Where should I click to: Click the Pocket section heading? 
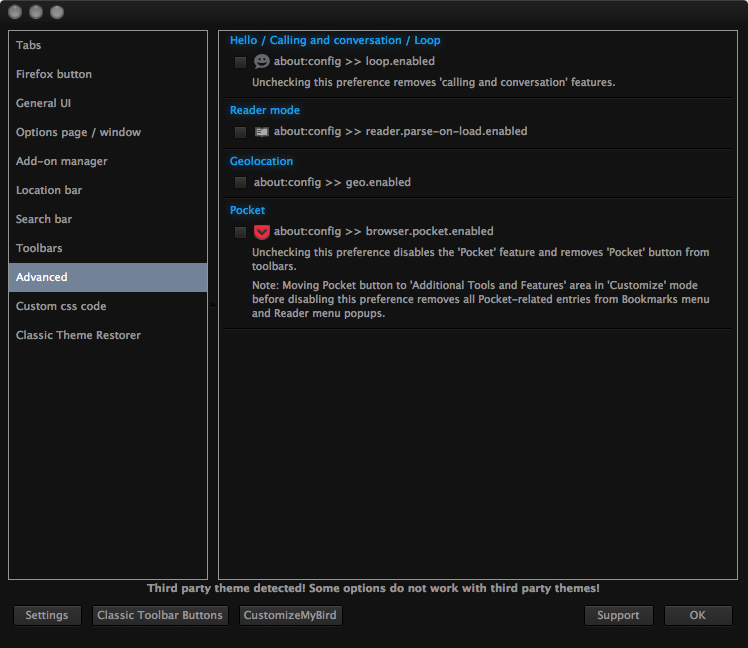tap(248, 210)
